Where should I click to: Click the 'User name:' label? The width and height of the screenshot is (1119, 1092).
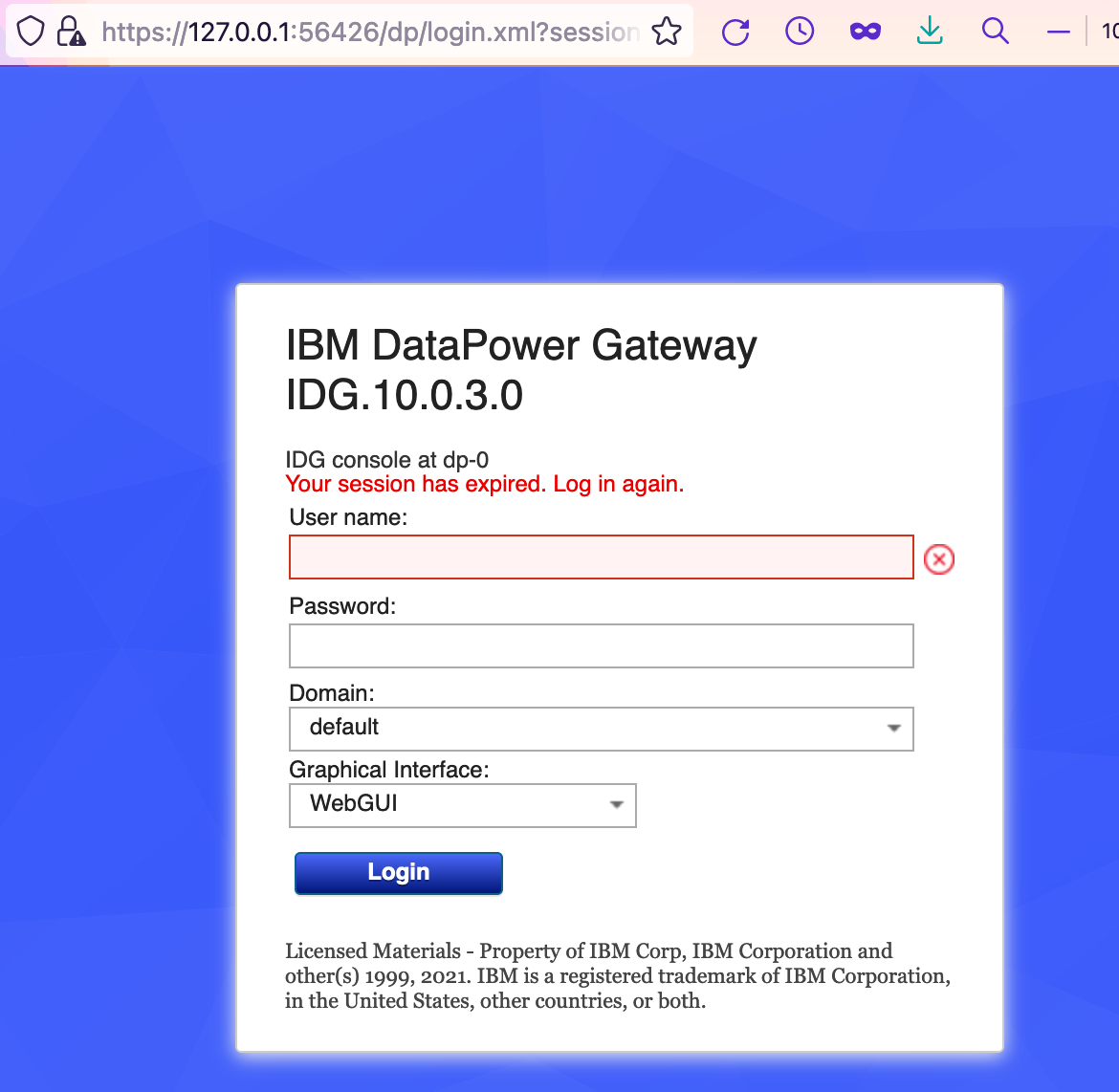(348, 517)
